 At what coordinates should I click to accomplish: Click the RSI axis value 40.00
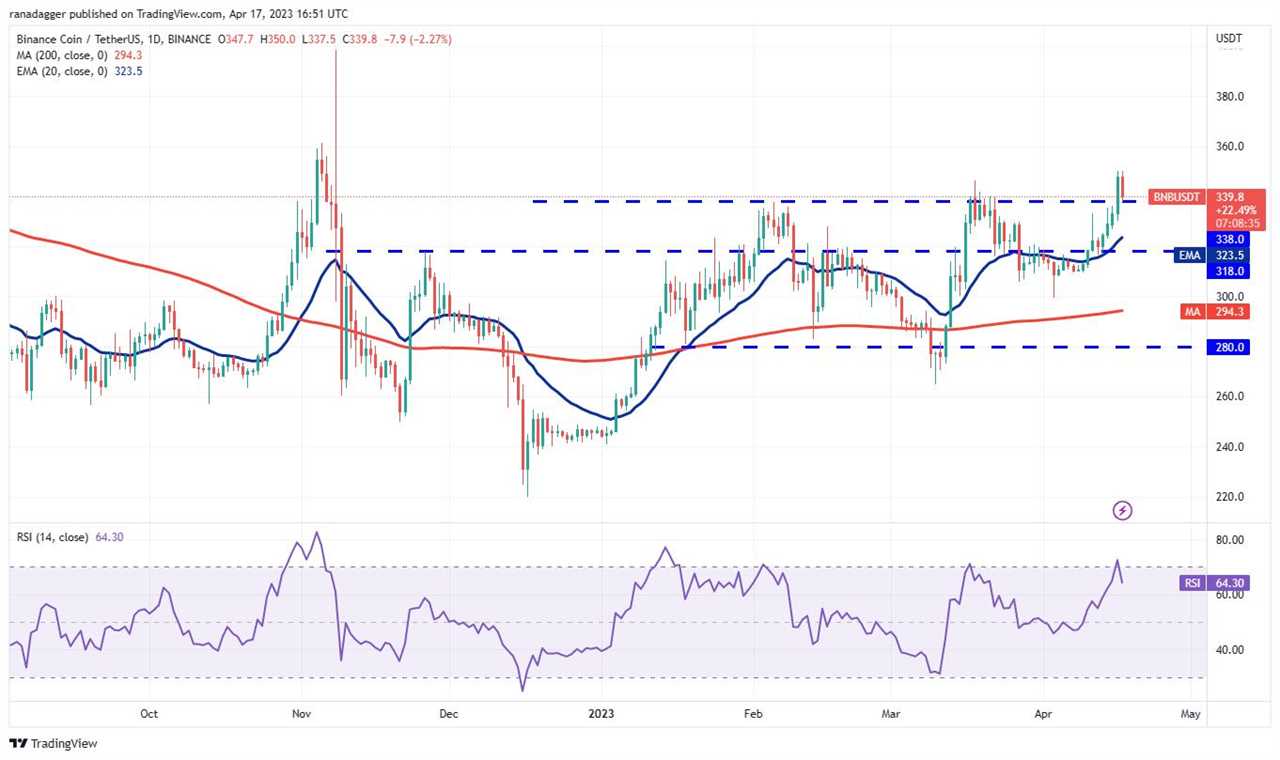(1229, 650)
